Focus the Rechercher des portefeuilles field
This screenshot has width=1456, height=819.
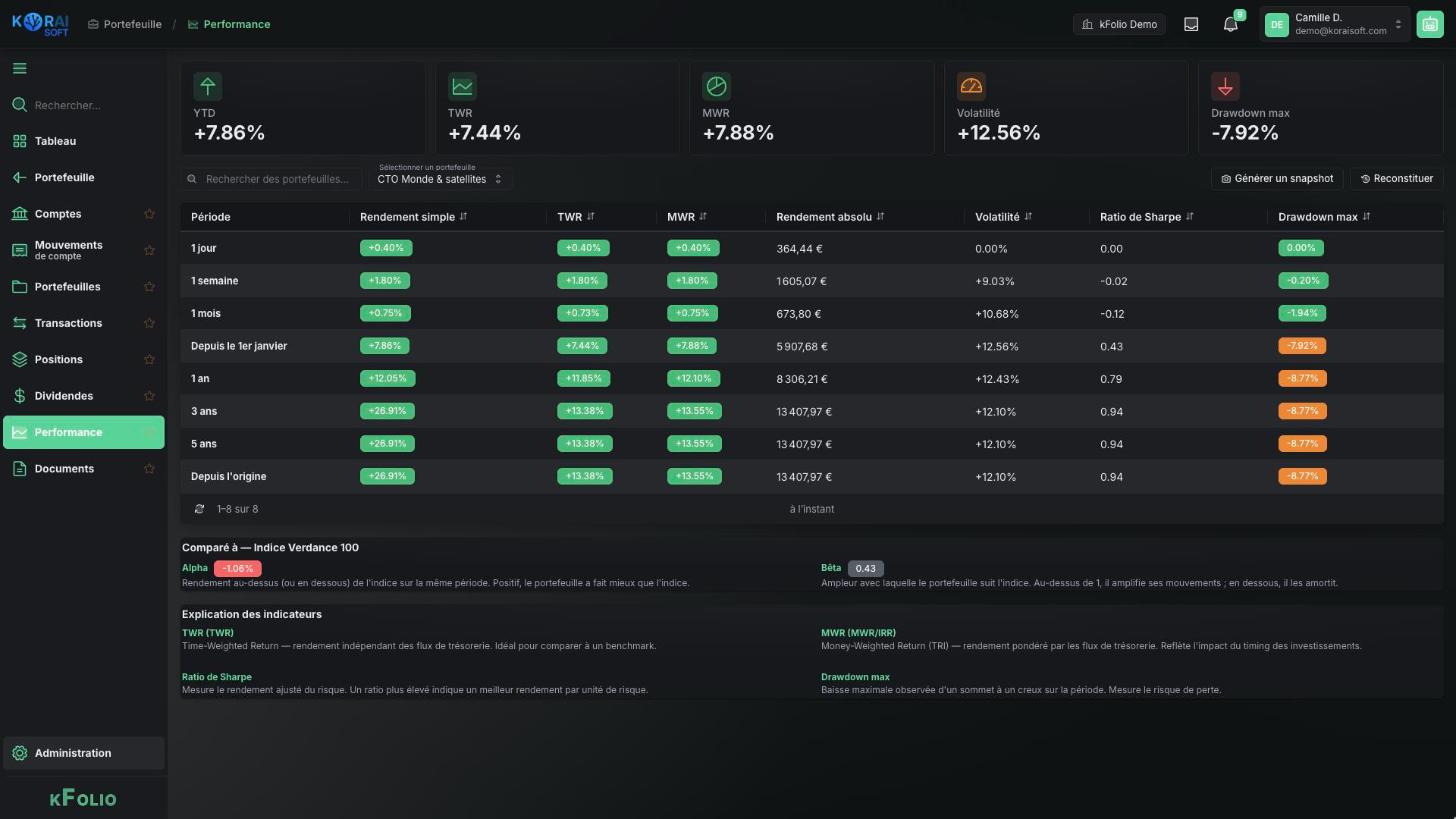click(x=272, y=179)
